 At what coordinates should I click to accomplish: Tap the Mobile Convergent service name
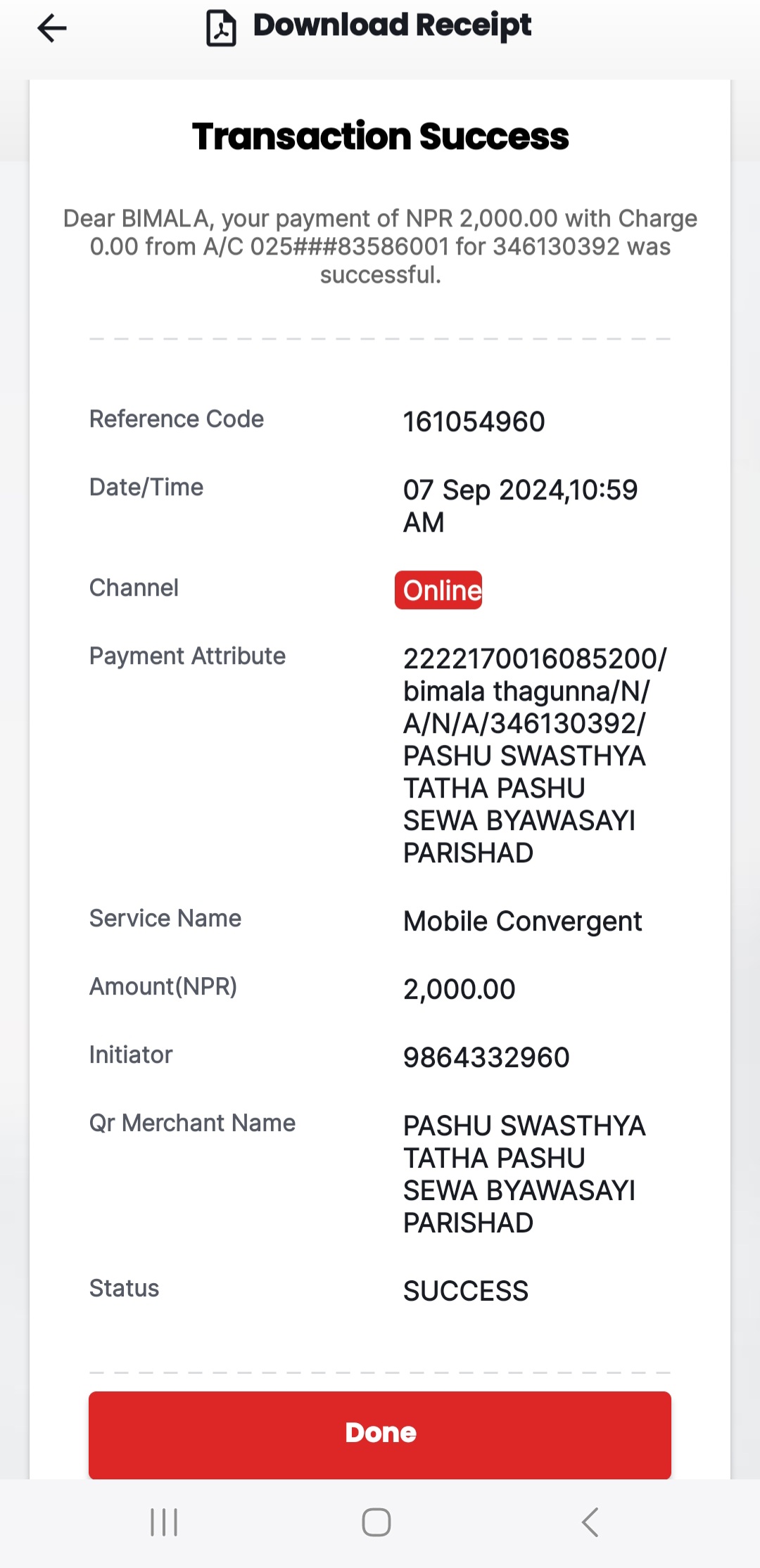point(523,922)
